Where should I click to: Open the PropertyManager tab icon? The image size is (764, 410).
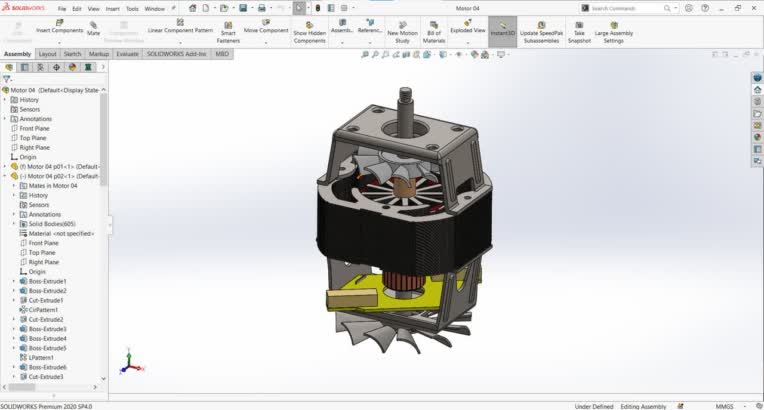click(x=24, y=67)
